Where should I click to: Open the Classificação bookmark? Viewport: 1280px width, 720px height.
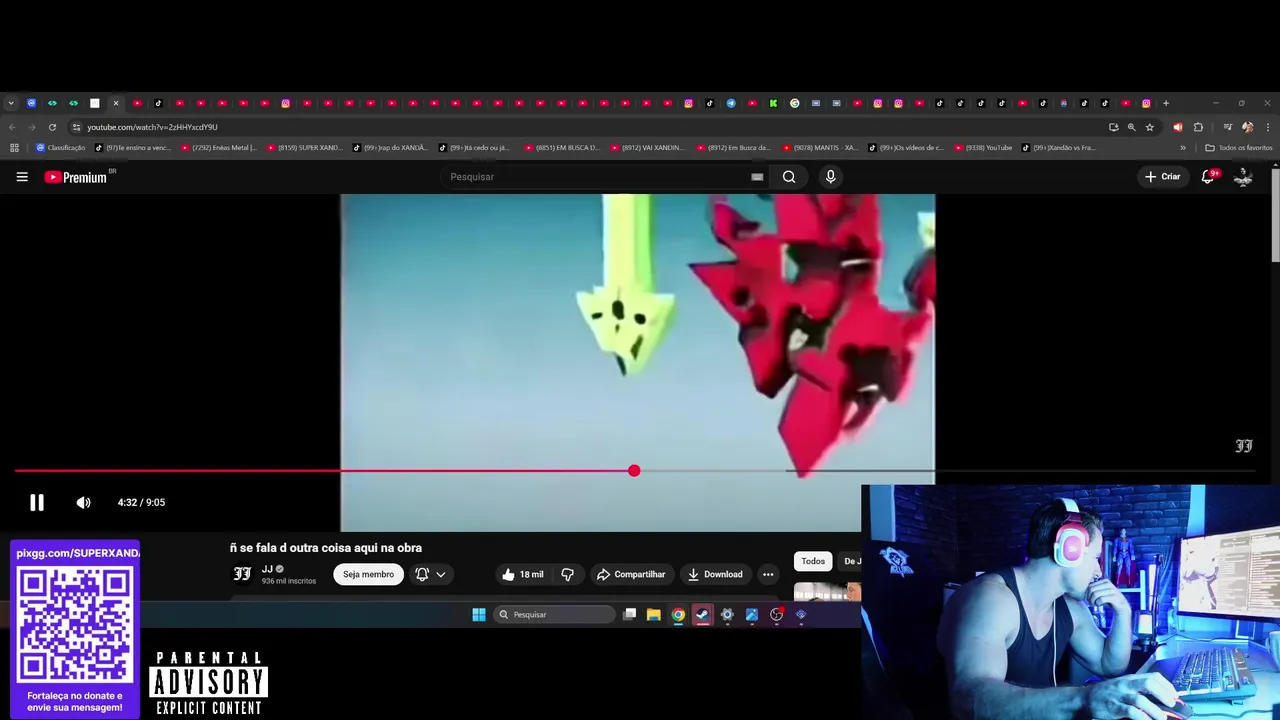click(61, 148)
